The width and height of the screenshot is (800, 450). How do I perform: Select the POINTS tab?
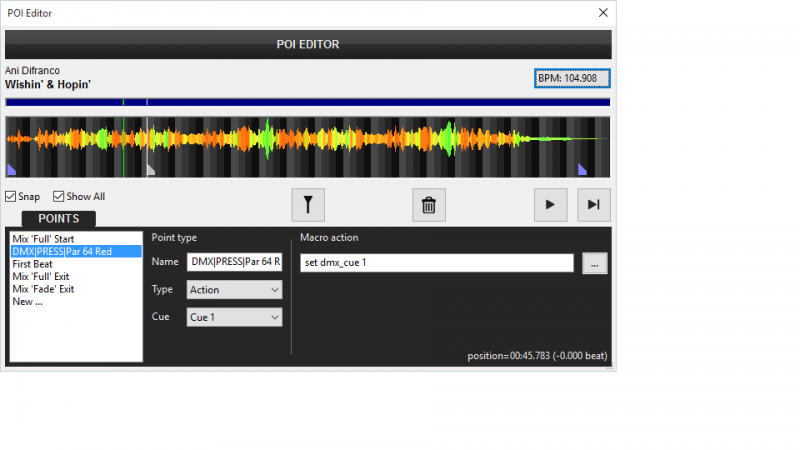point(59,219)
